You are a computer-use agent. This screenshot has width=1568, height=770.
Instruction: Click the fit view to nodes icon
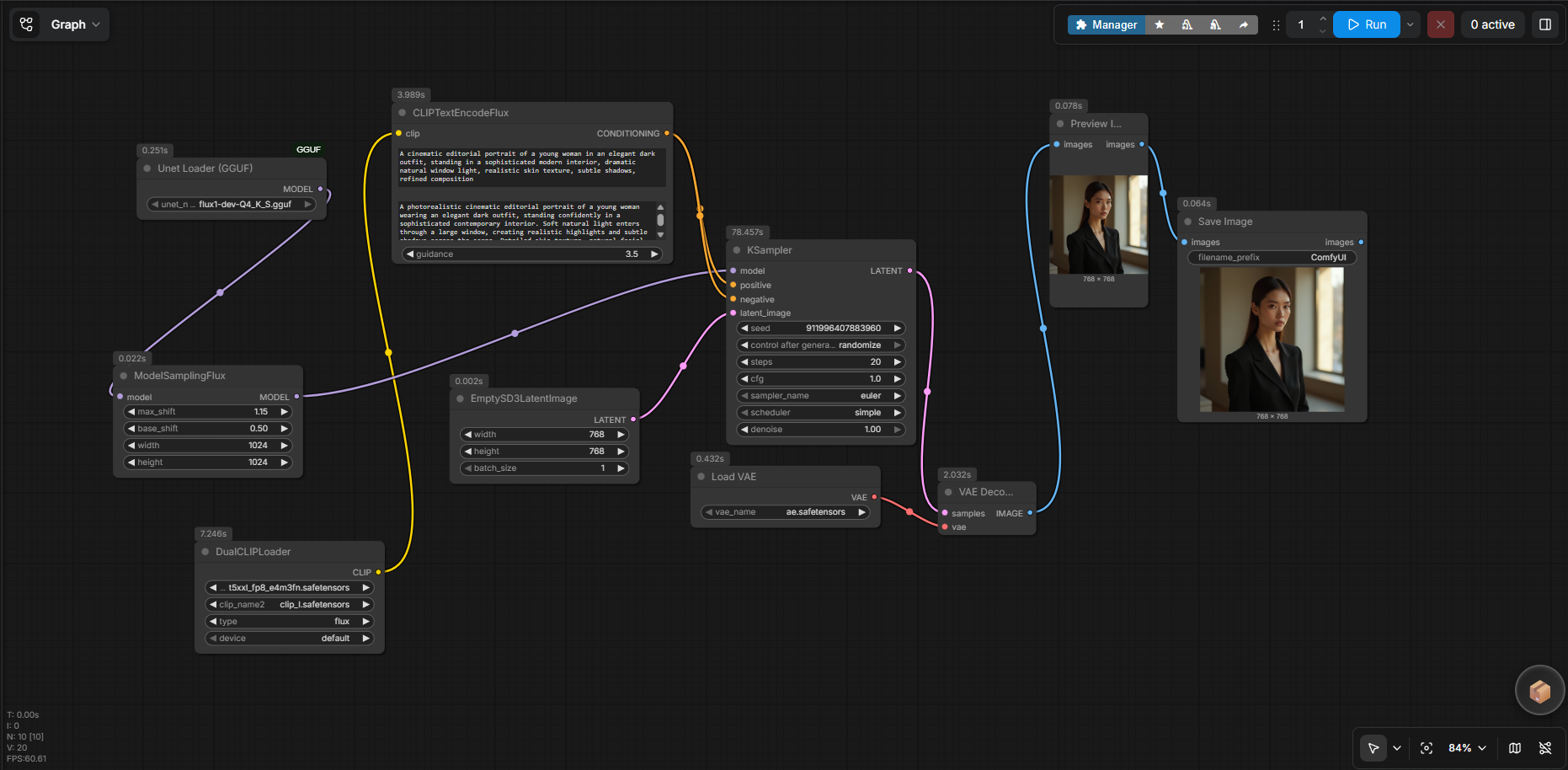[1427, 748]
